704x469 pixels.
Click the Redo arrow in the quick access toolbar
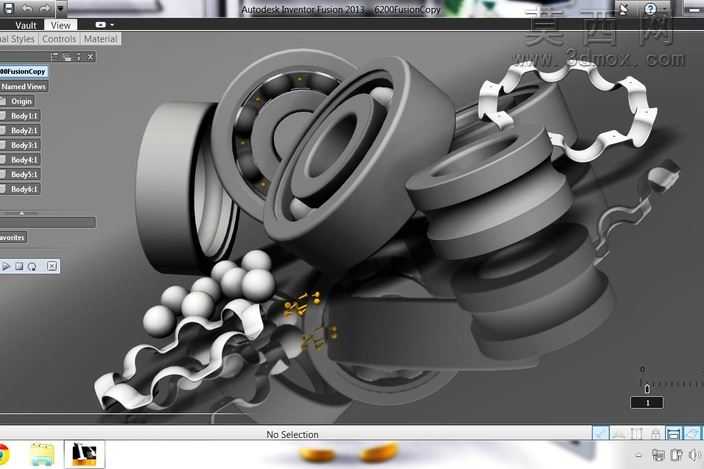[x=44, y=8]
